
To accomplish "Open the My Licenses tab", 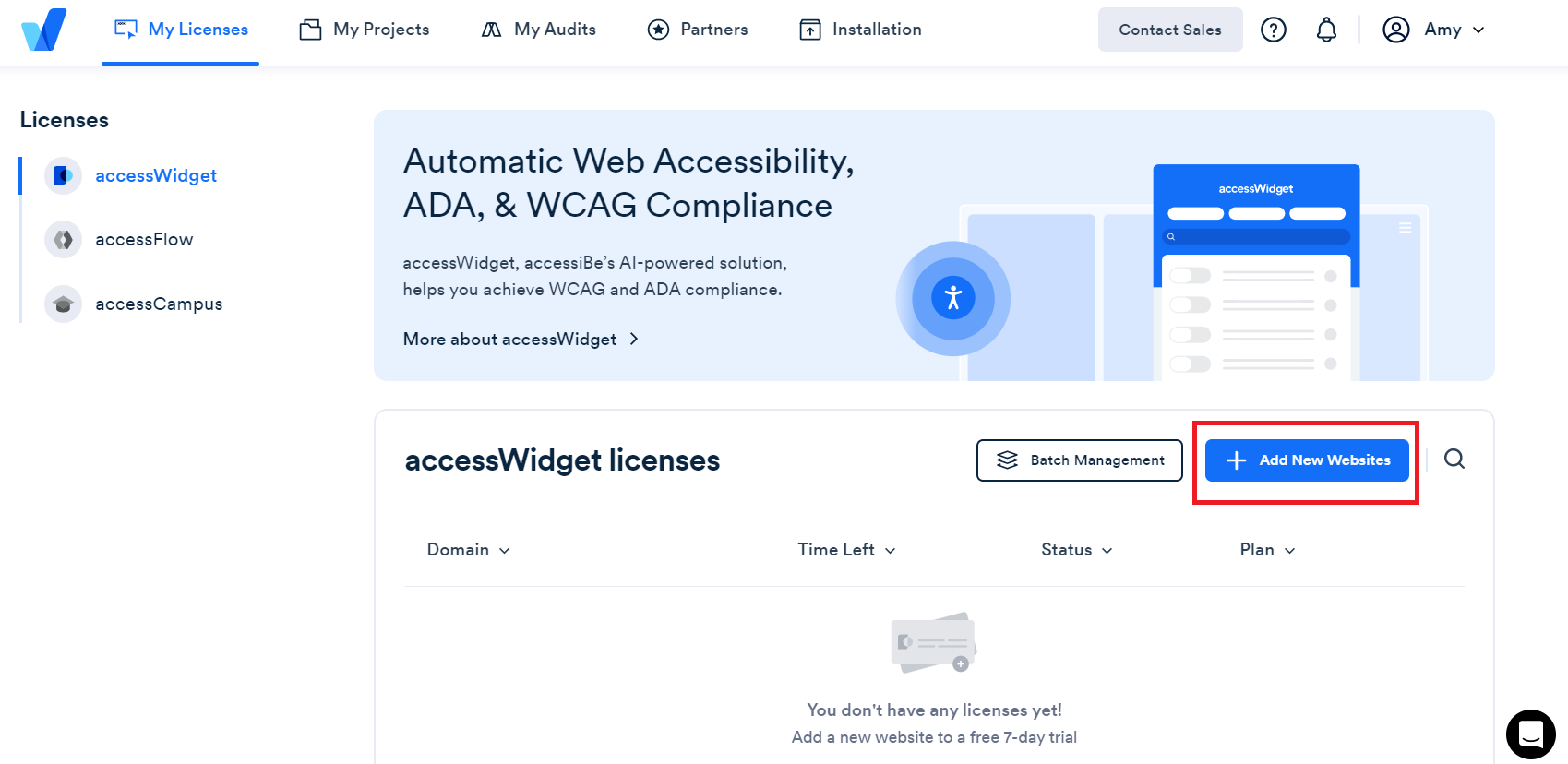I will pos(181,30).
